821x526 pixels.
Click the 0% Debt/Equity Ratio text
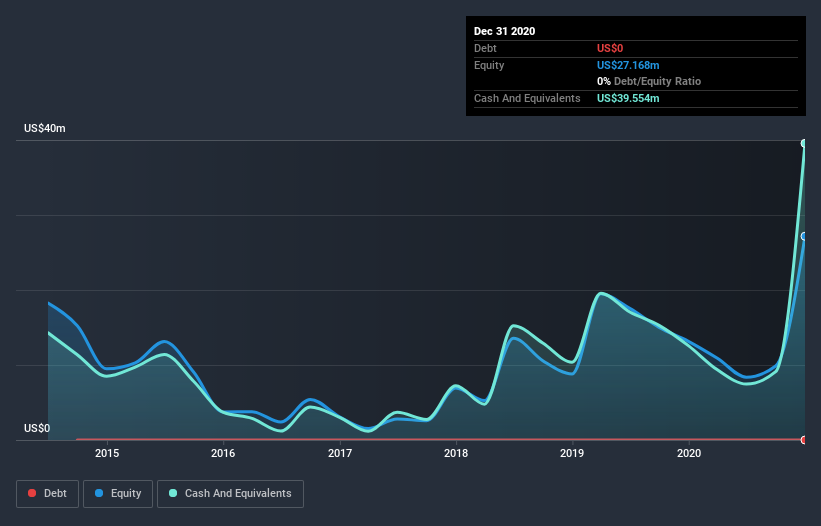(x=649, y=82)
